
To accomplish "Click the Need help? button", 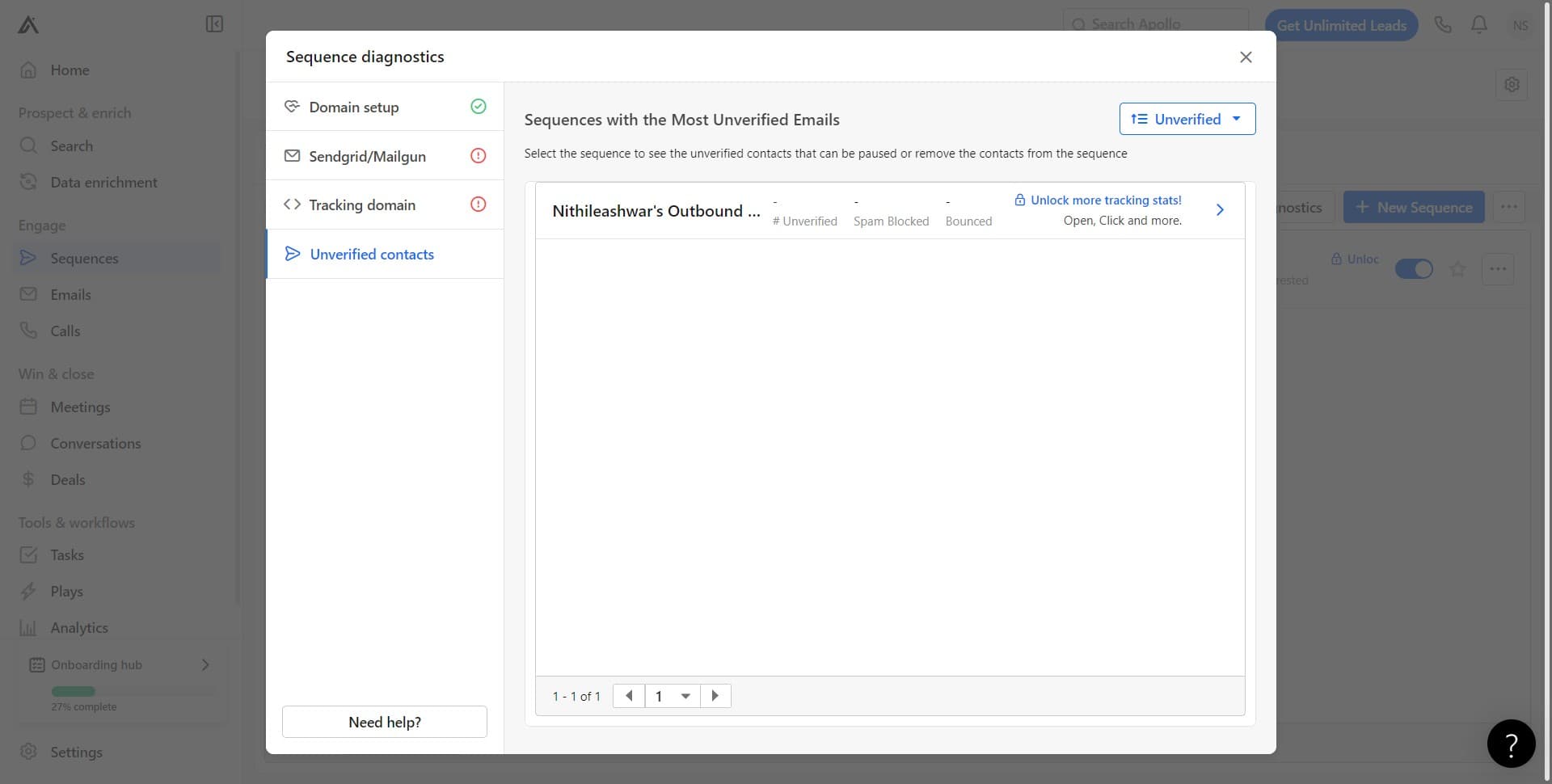I will [384, 722].
